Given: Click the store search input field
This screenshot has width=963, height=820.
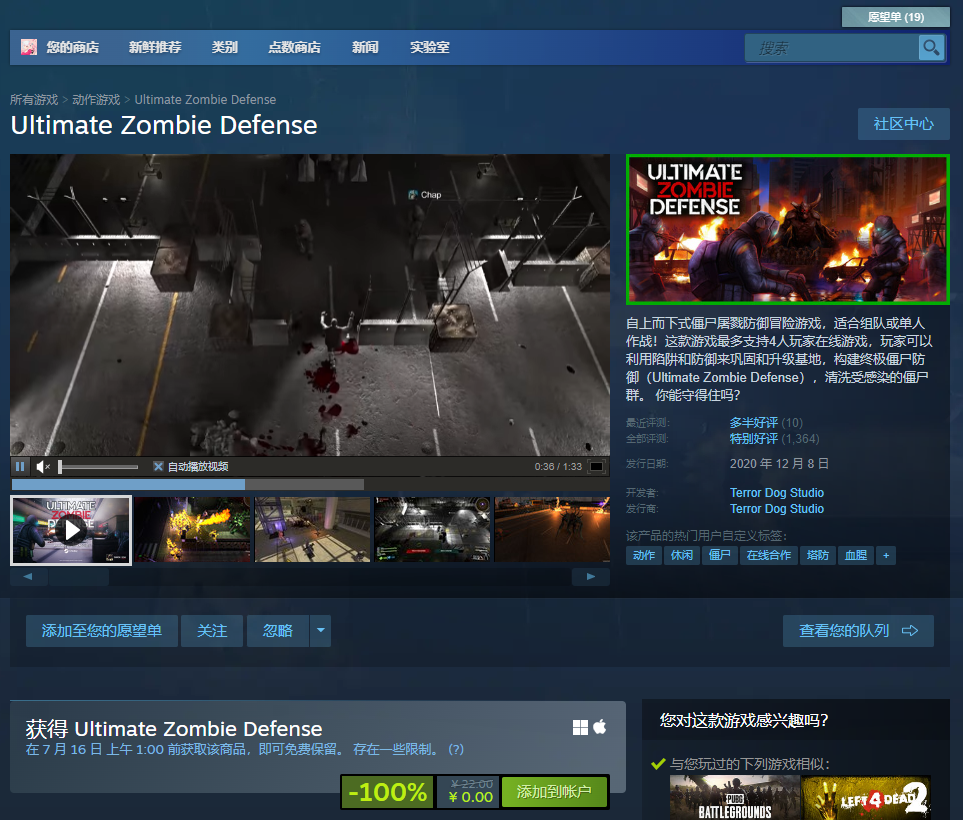Looking at the screenshot, I should pyautogui.click(x=832, y=47).
